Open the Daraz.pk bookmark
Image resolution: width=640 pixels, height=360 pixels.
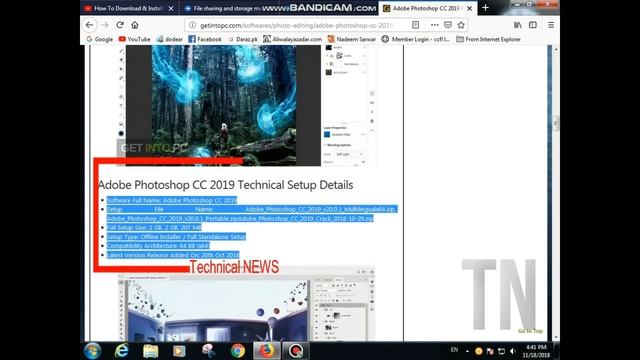pyautogui.click(x=243, y=39)
